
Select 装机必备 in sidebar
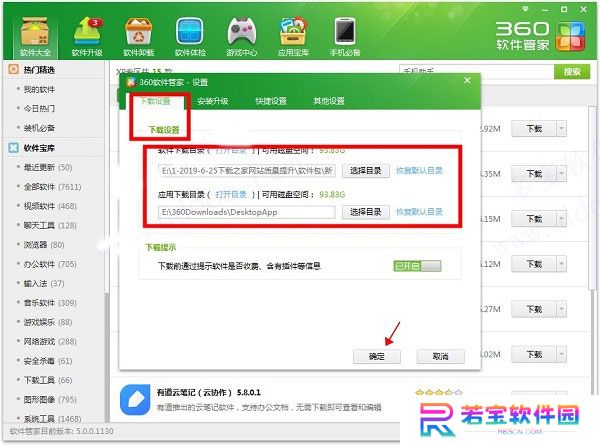pos(39,128)
